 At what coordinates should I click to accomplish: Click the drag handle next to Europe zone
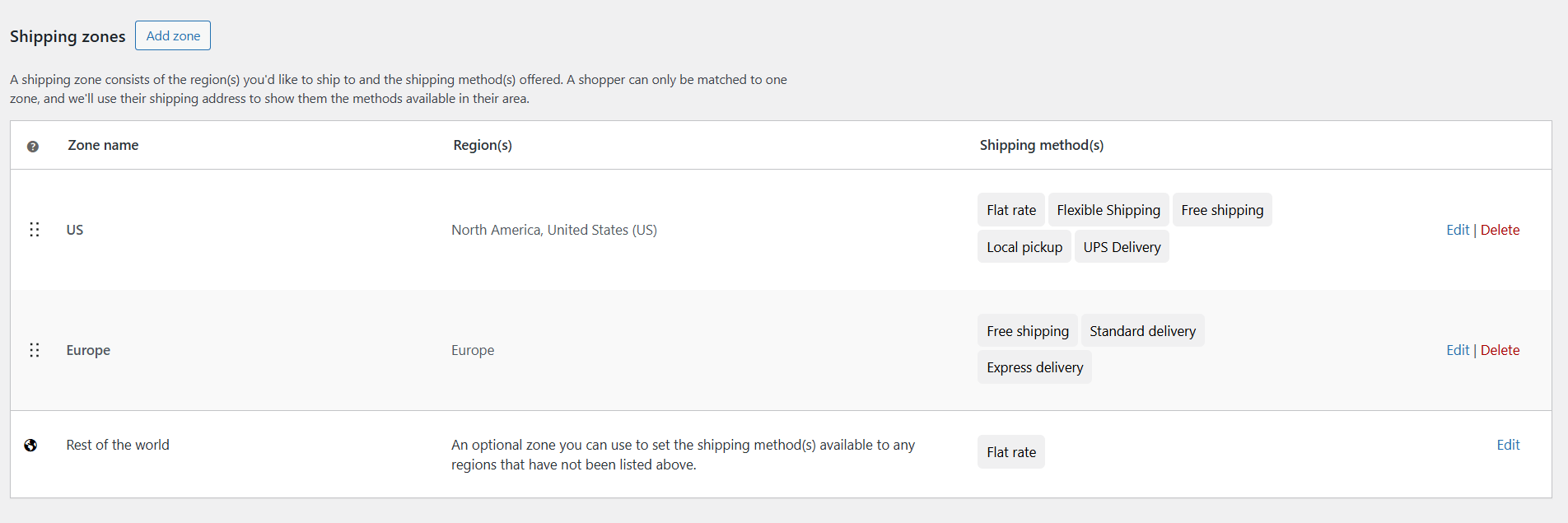pyautogui.click(x=35, y=350)
